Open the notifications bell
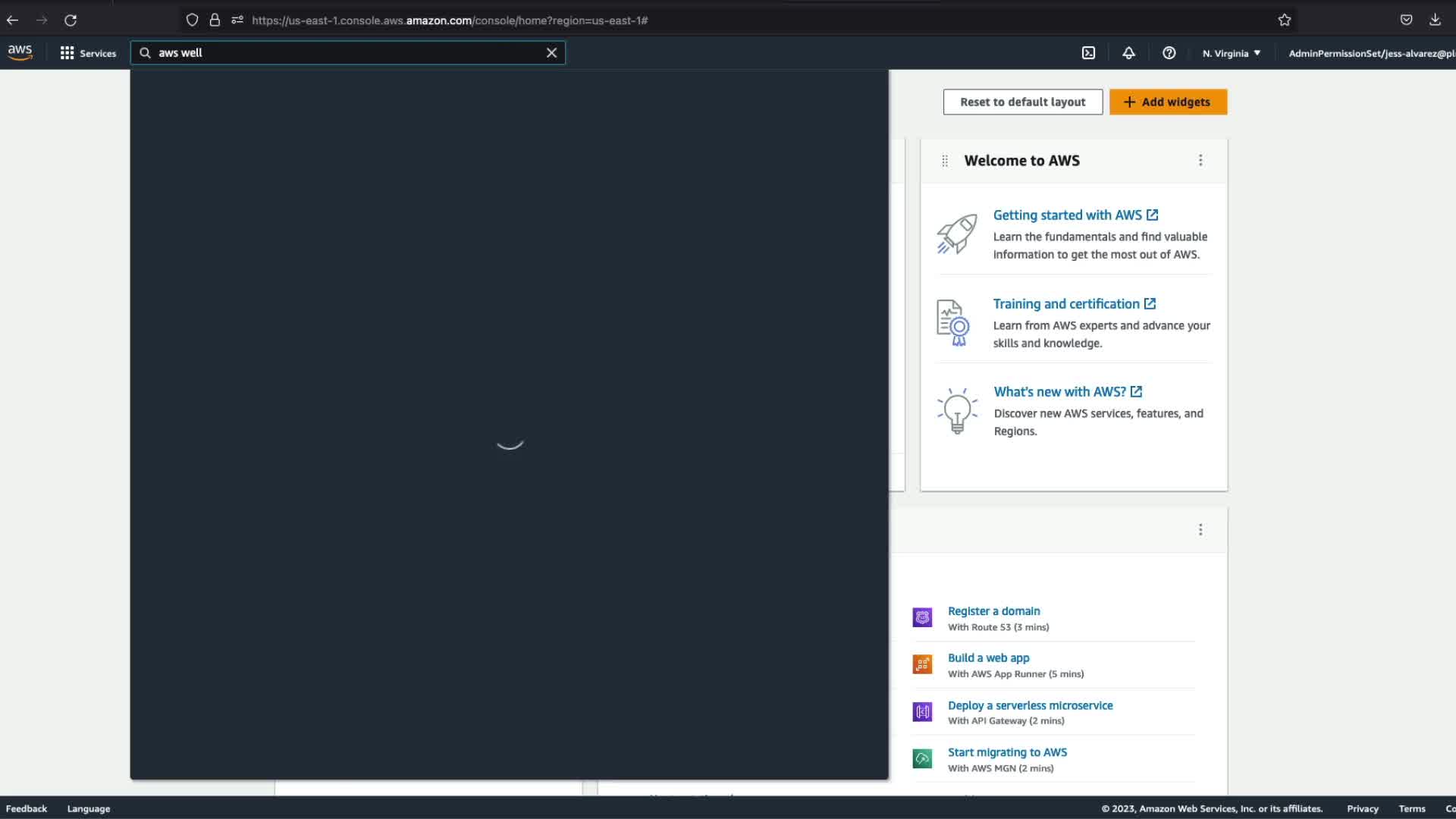1456x819 pixels. (x=1128, y=53)
